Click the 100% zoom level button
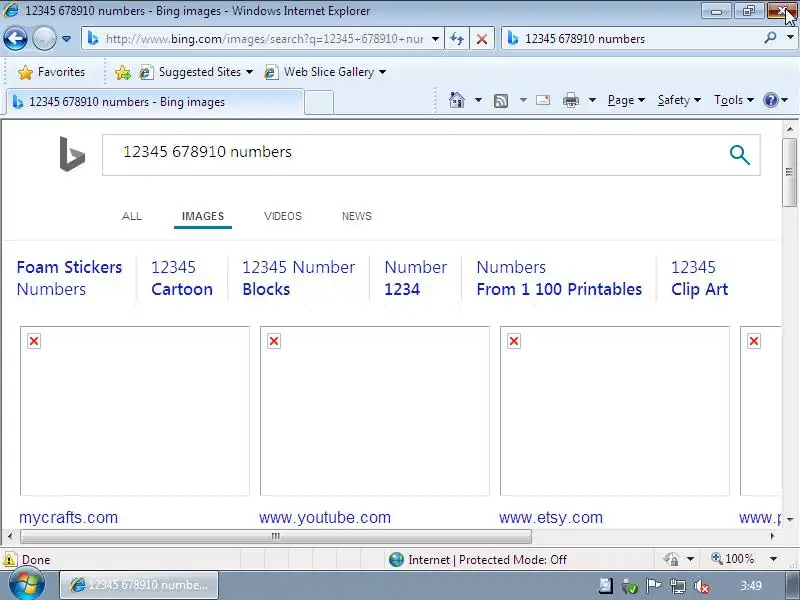 coord(733,559)
